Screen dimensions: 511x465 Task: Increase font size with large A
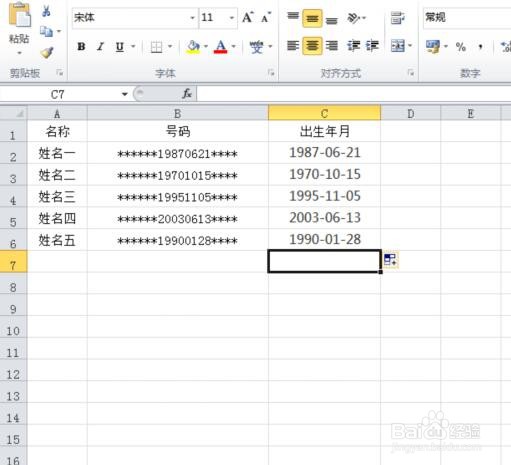248,17
